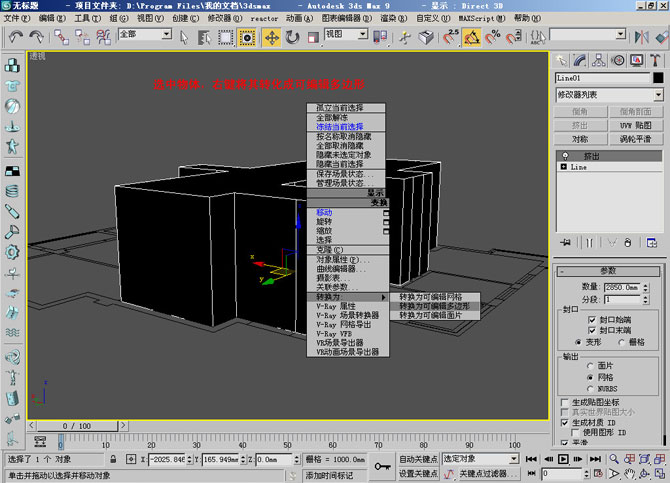The width and height of the screenshot is (670, 483).
Task: Toggle the 封口始端 checkbox
Action: [591, 318]
